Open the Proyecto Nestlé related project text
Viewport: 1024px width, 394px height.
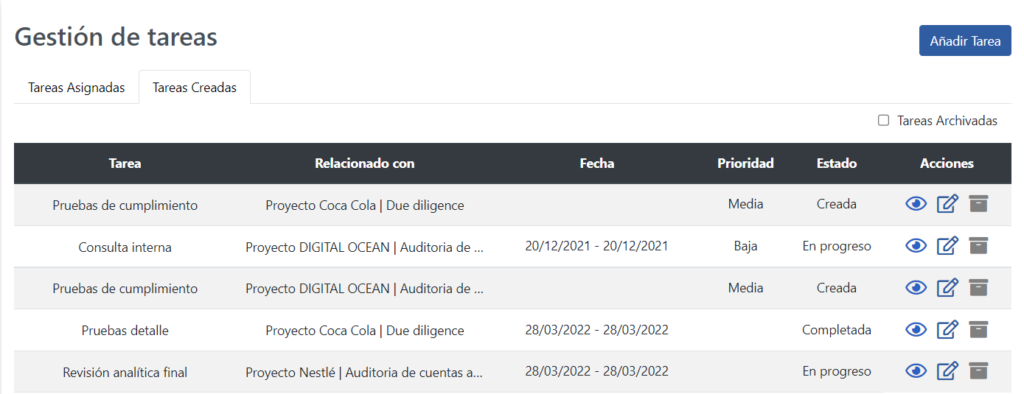(x=364, y=372)
